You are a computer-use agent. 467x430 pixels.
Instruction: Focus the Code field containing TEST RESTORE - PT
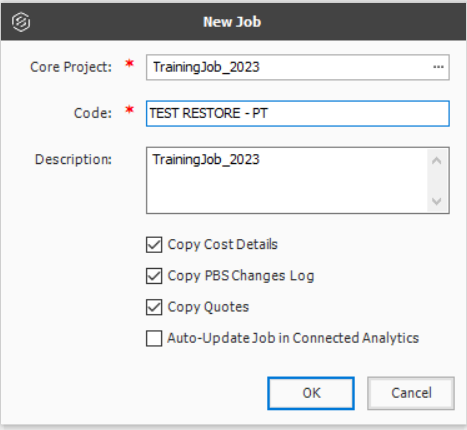tap(298, 113)
